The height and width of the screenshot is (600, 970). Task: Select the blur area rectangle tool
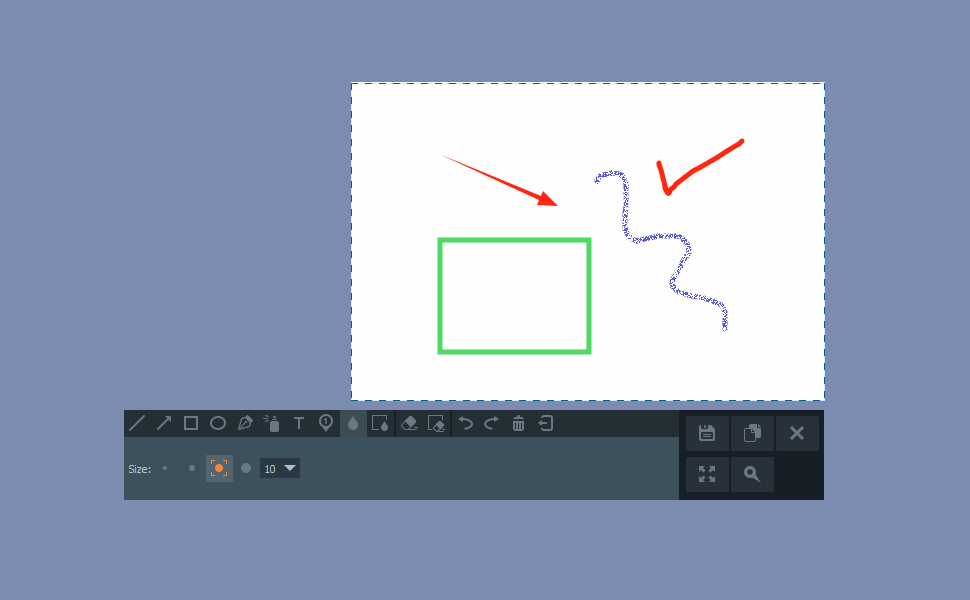[380, 423]
